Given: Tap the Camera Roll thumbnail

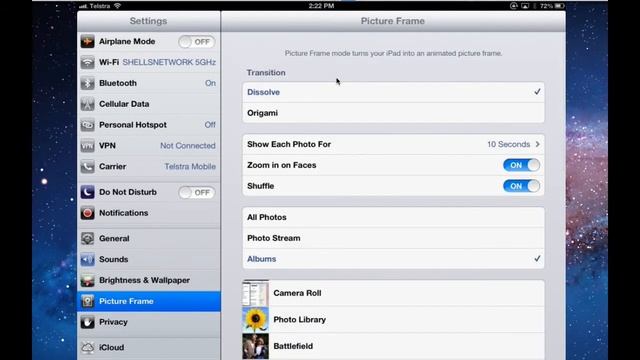Looking at the screenshot, I should click(x=256, y=293).
